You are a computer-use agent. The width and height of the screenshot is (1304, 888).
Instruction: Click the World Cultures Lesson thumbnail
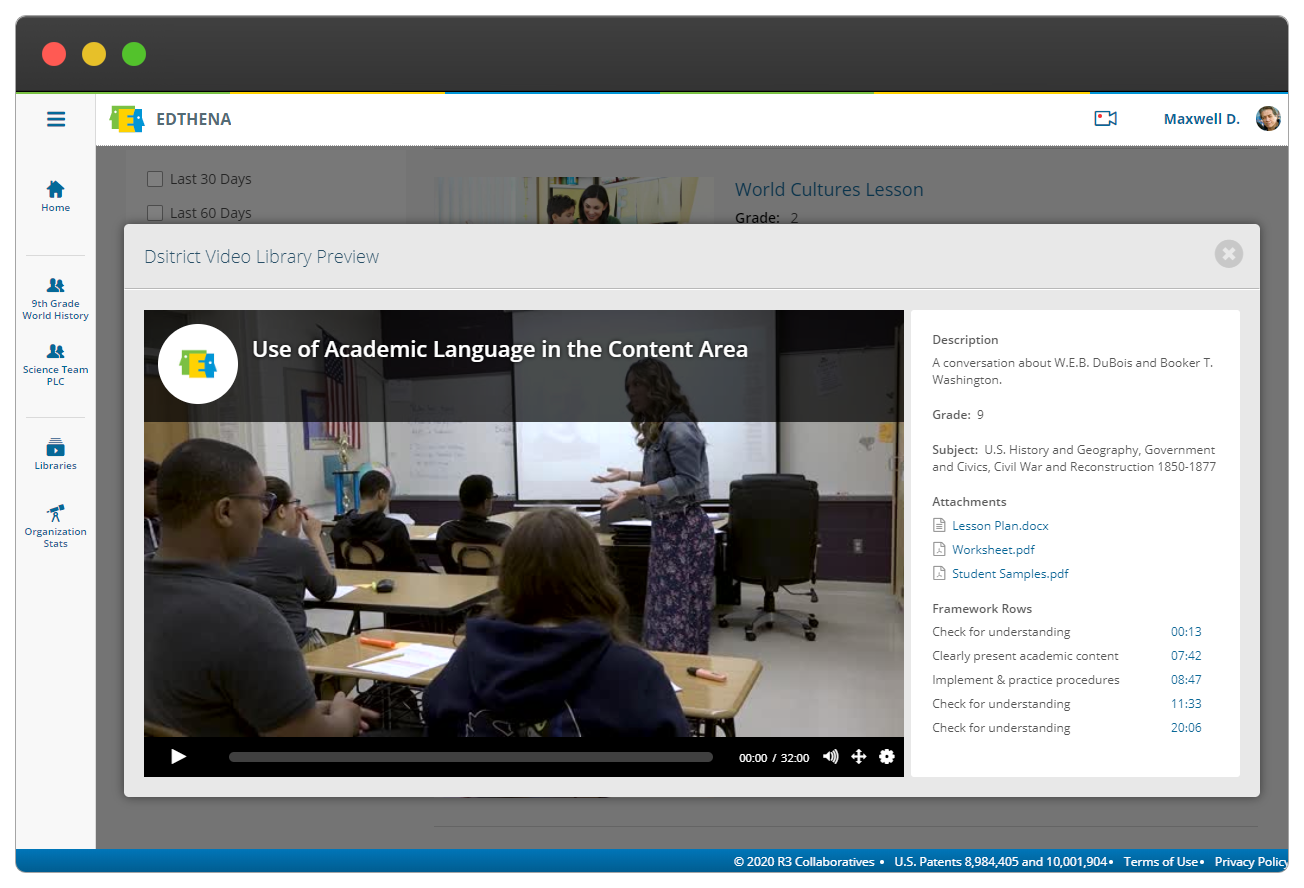coord(574,200)
